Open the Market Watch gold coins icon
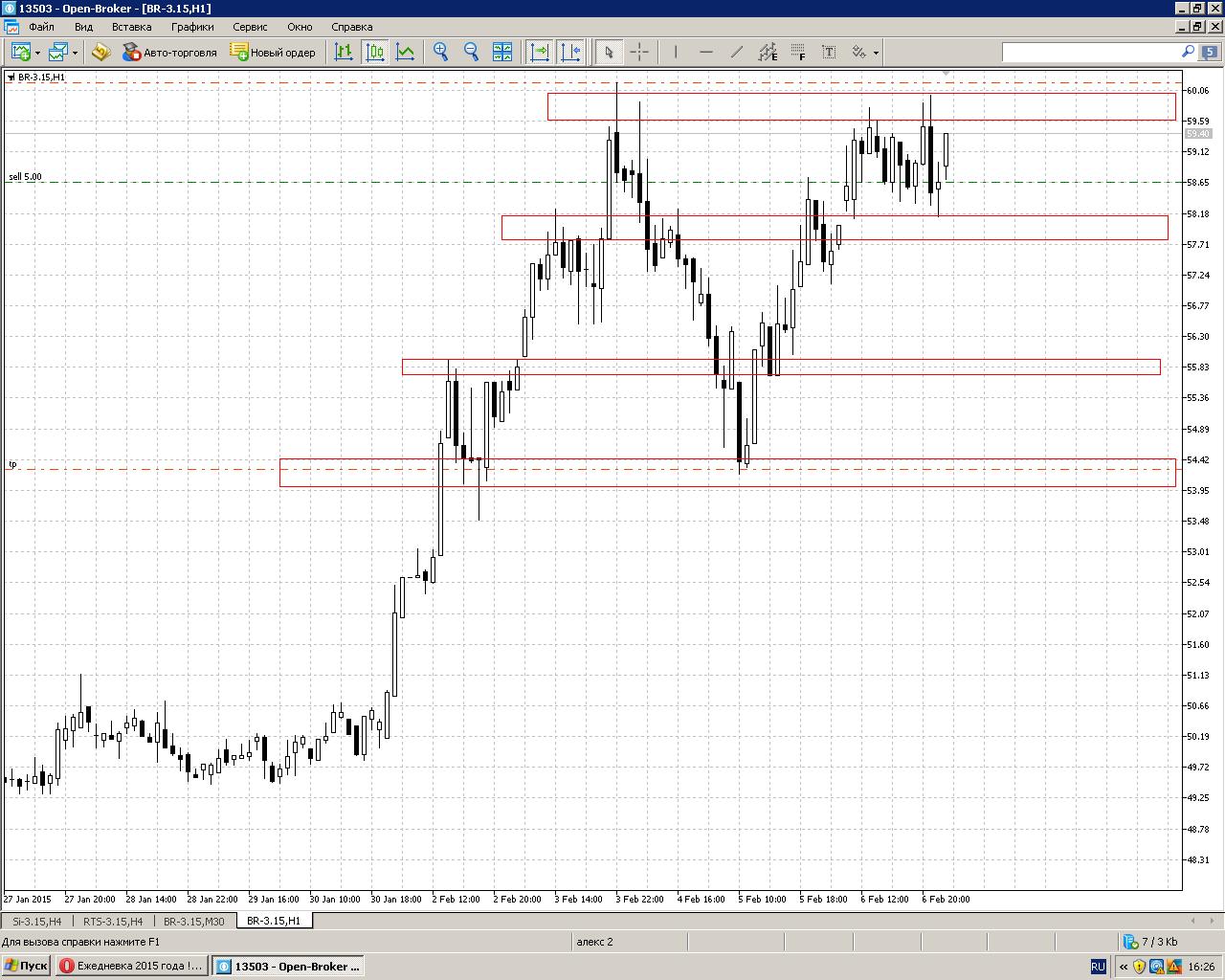This screenshot has height=980, width=1225. click(x=100, y=53)
